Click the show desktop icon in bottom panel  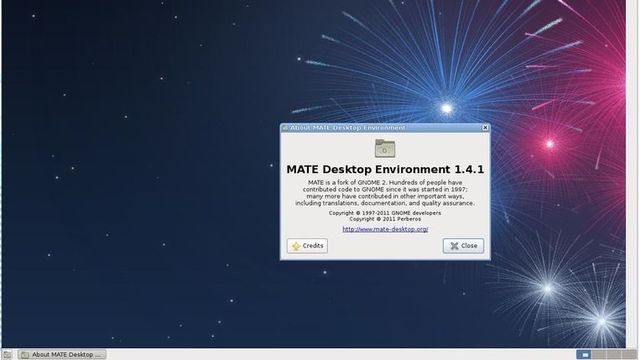[7, 355]
